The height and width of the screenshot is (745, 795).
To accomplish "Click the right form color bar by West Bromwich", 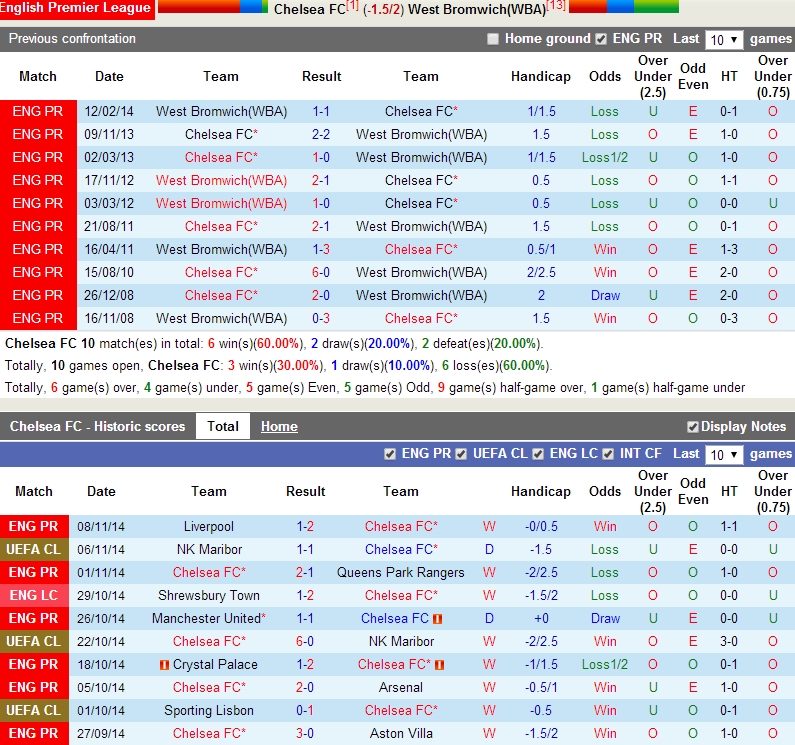I will point(624,6).
